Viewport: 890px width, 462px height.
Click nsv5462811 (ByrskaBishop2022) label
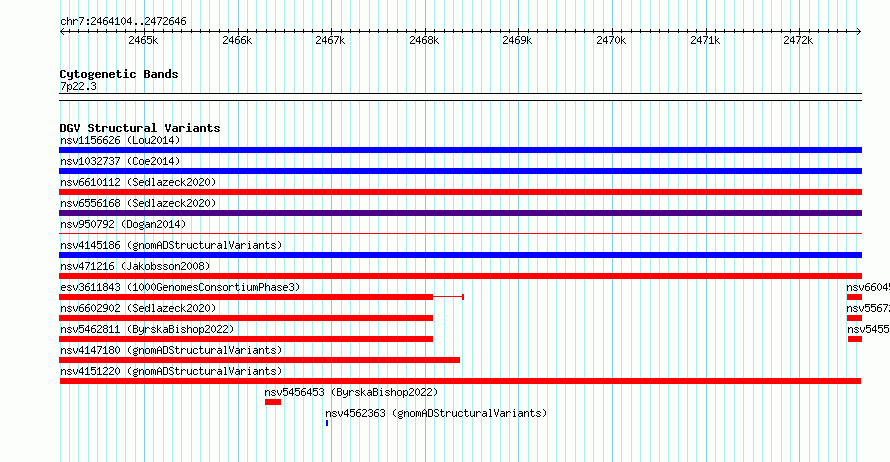tap(147, 329)
